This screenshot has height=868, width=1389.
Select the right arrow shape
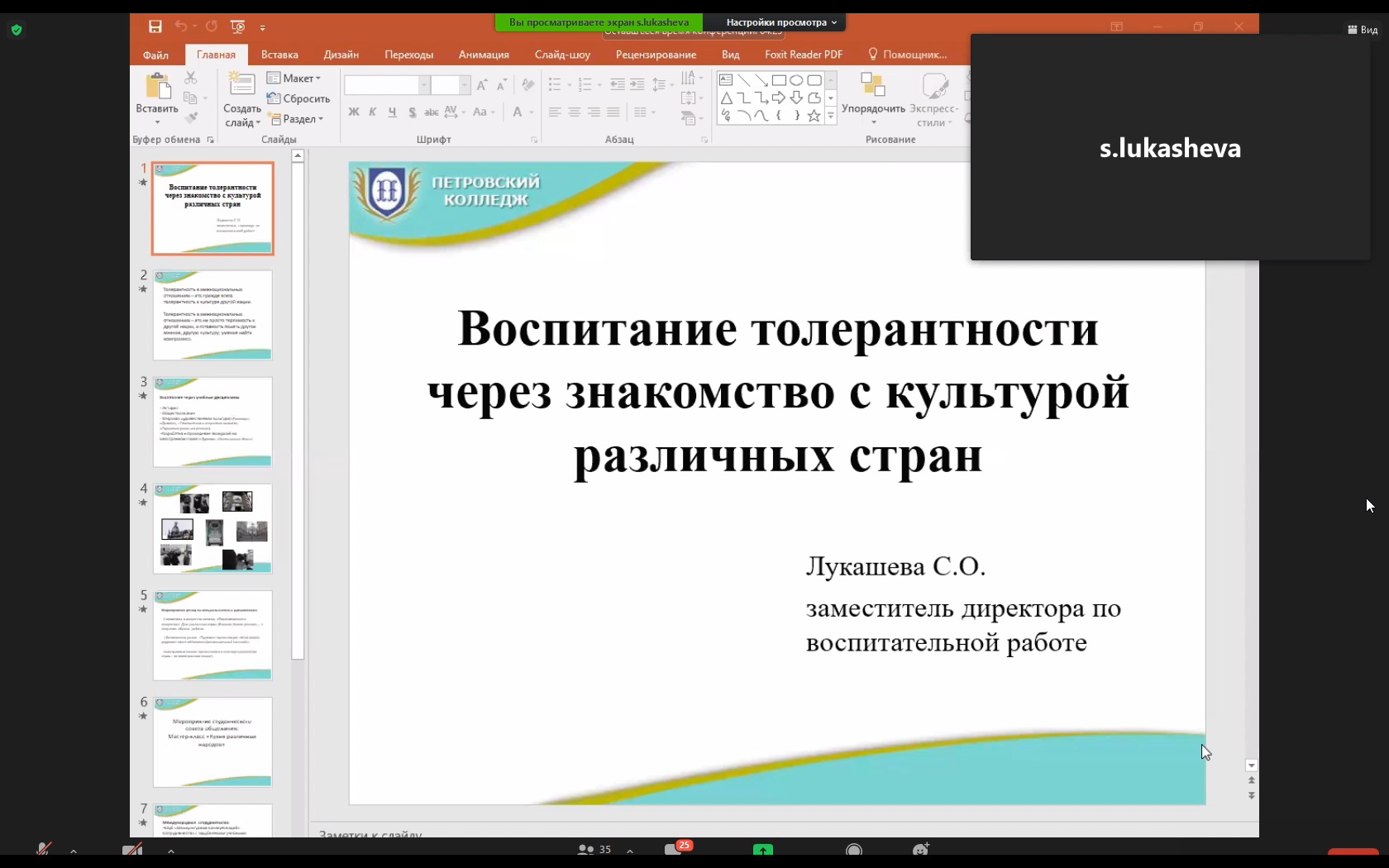[779, 98]
